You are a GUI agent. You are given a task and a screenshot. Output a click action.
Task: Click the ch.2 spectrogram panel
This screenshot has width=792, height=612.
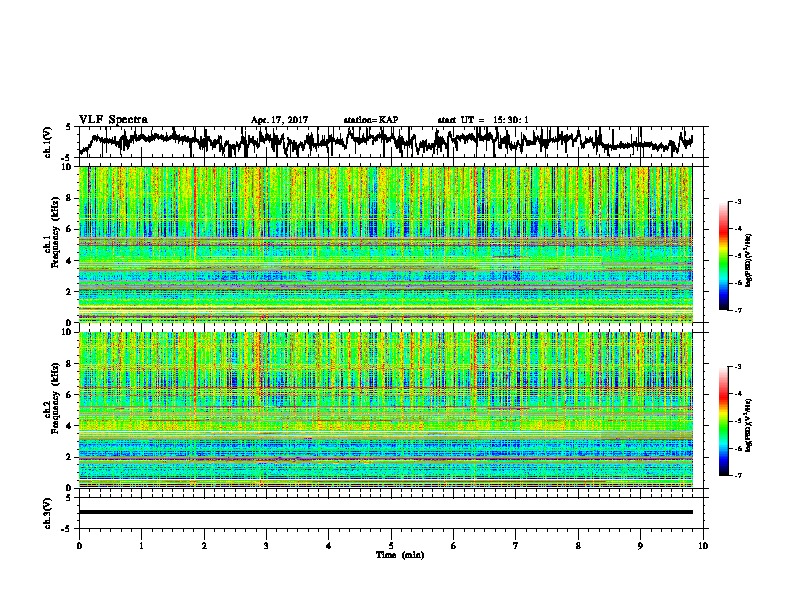coord(386,410)
